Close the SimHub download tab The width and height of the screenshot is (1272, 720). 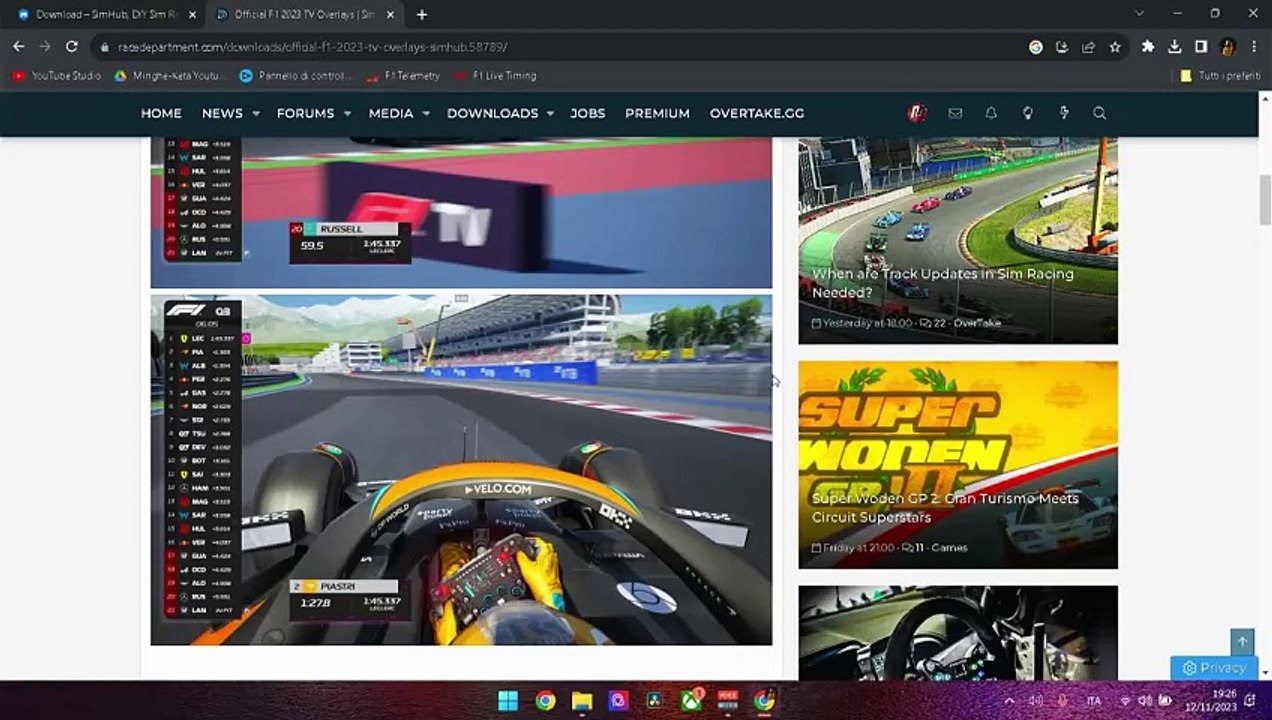192,15
